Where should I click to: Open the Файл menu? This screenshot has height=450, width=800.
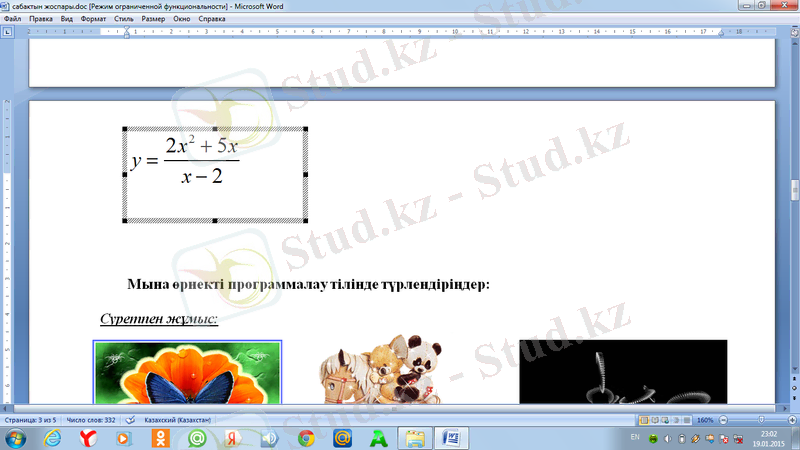pyautogui.click(x=13, y=18)
